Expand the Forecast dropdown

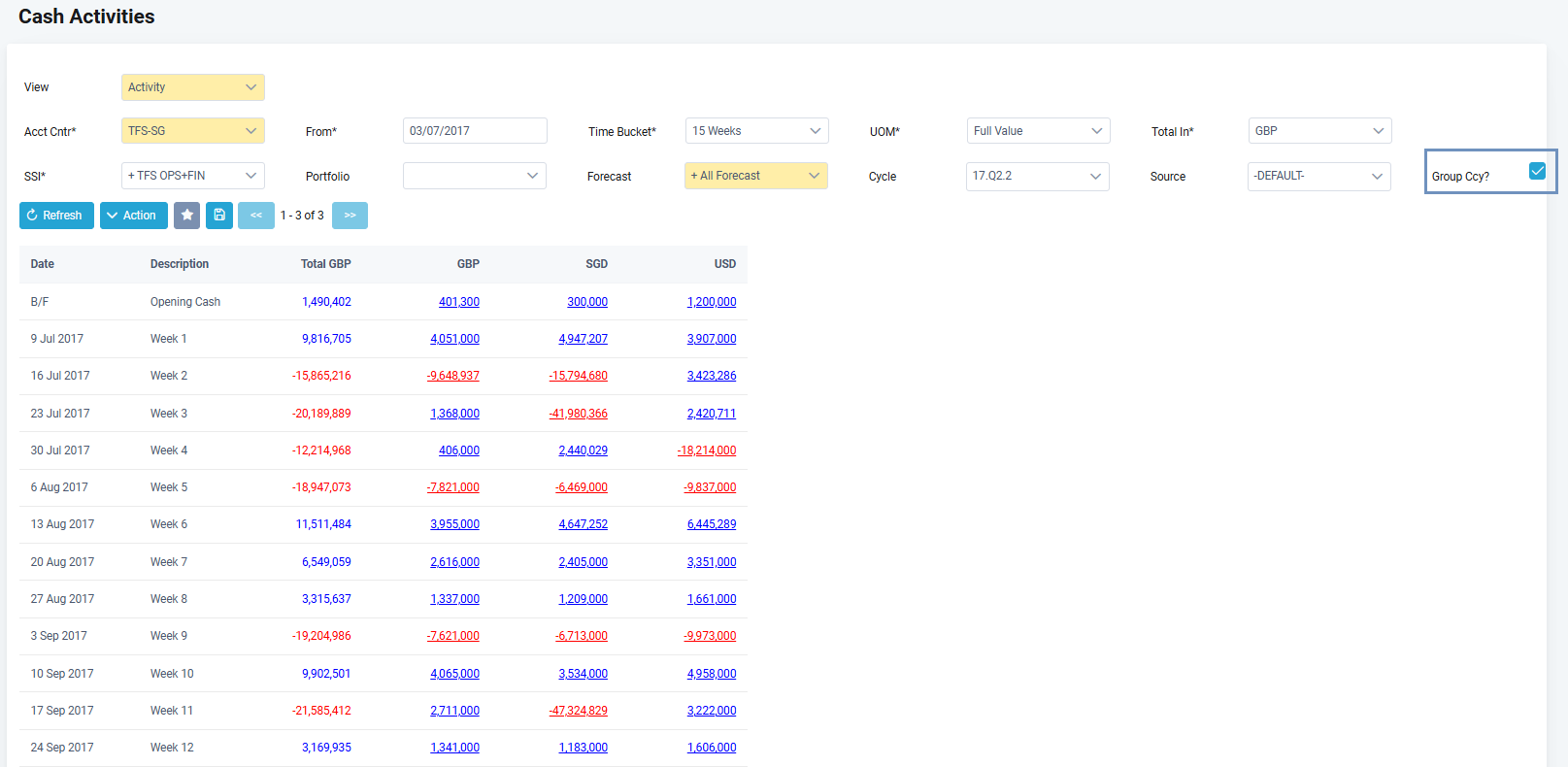click(x=755, y=176)
